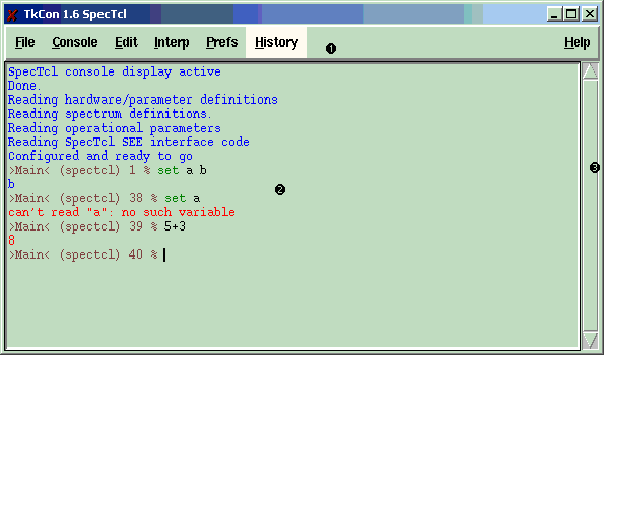Click the '5+3' command text
Image resolution: width=640 pixels, height=512 pixels.
point(175,227)
